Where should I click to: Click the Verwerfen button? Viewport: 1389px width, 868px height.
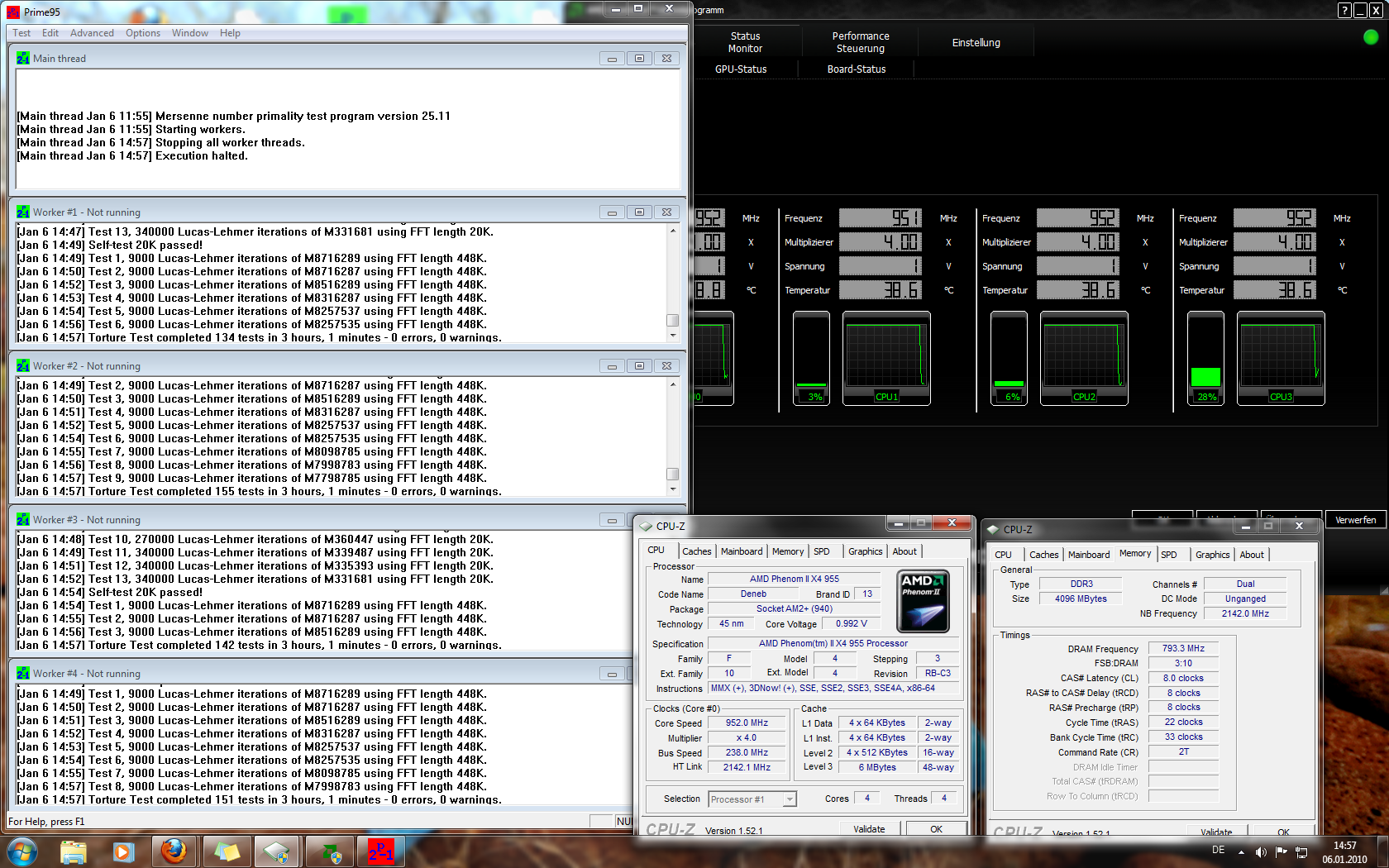[1356, 520]
